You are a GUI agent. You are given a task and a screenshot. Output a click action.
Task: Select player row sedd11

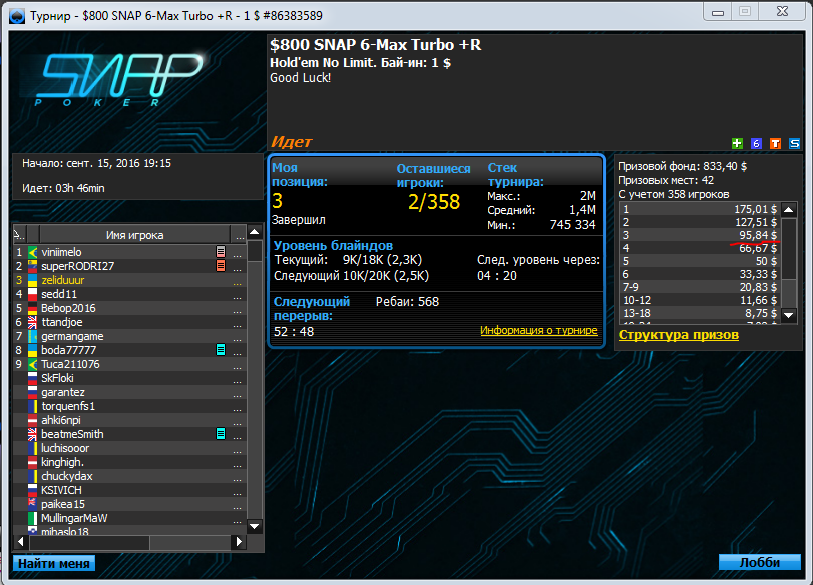130,294
